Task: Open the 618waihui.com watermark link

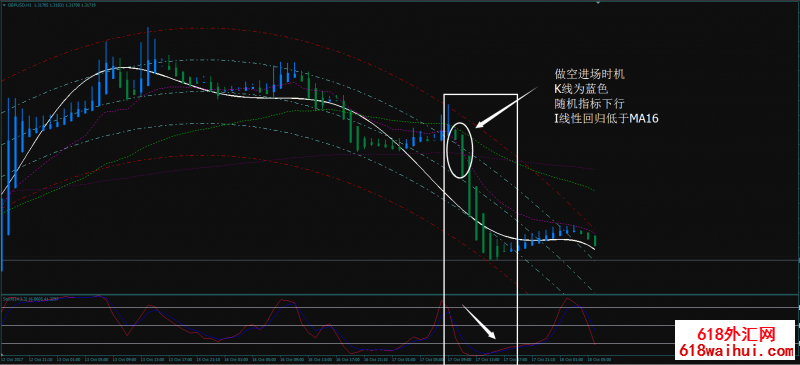Action: (736, 351)
